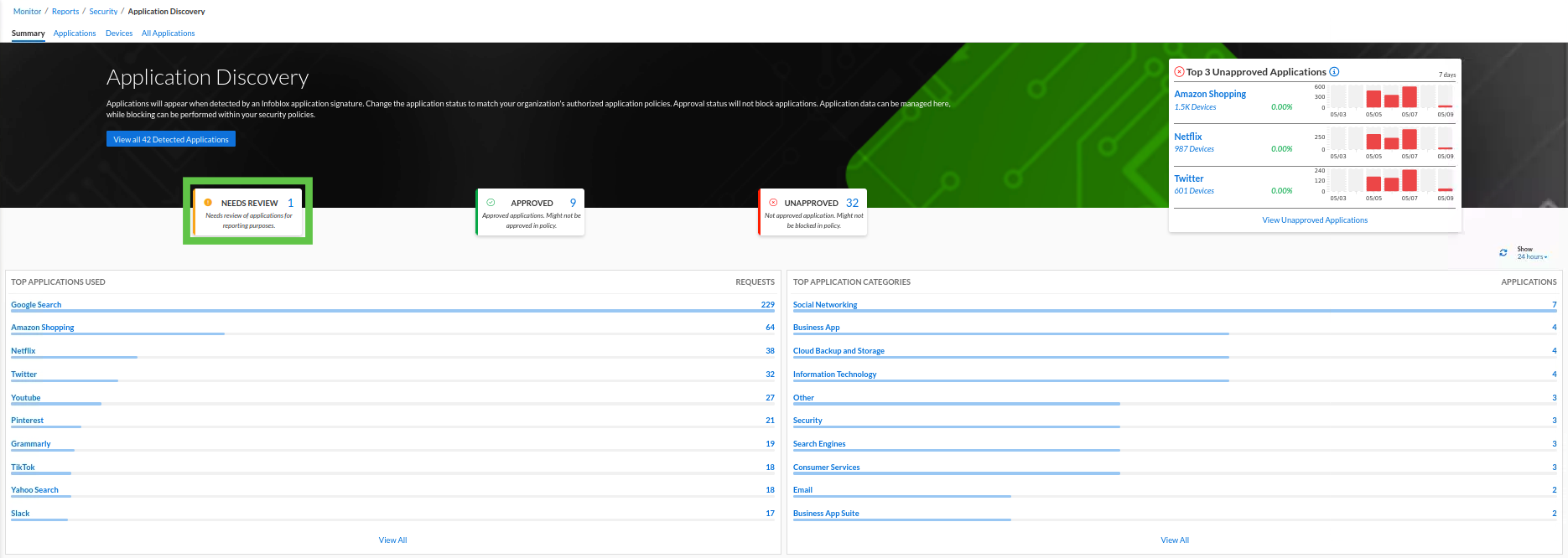Viewport: 1568px width, 558px height.
Task: Click View All under Top Application Categories
Action: tap(1174, 540)
